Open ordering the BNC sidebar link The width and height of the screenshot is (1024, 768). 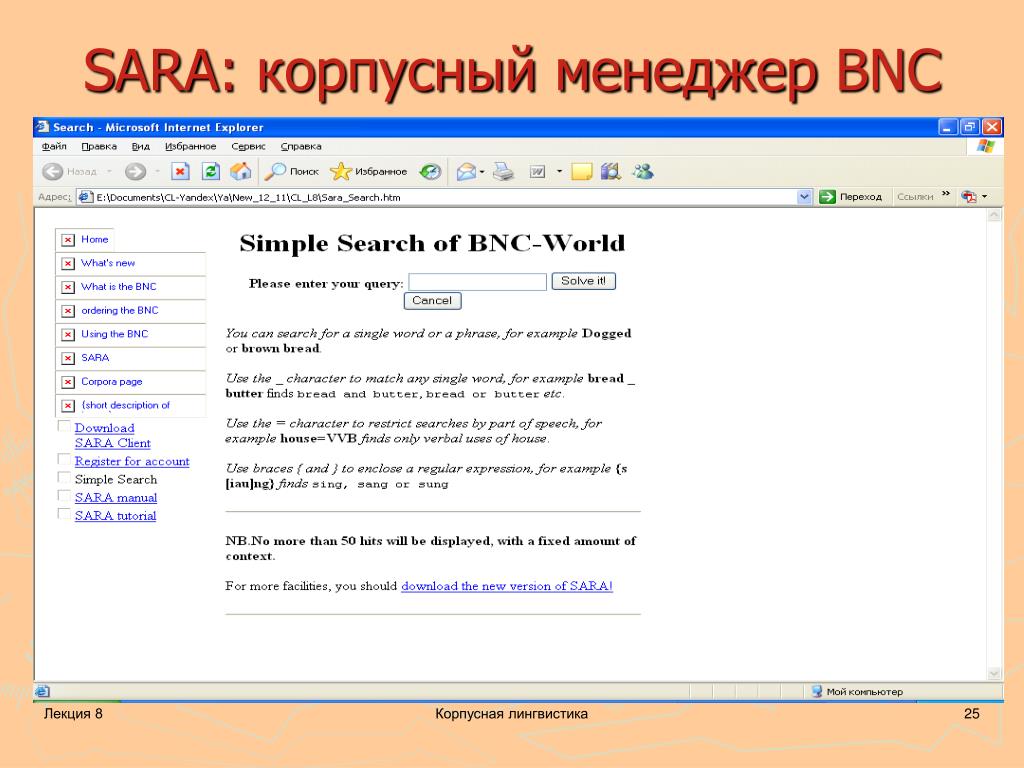coord(120,310)
